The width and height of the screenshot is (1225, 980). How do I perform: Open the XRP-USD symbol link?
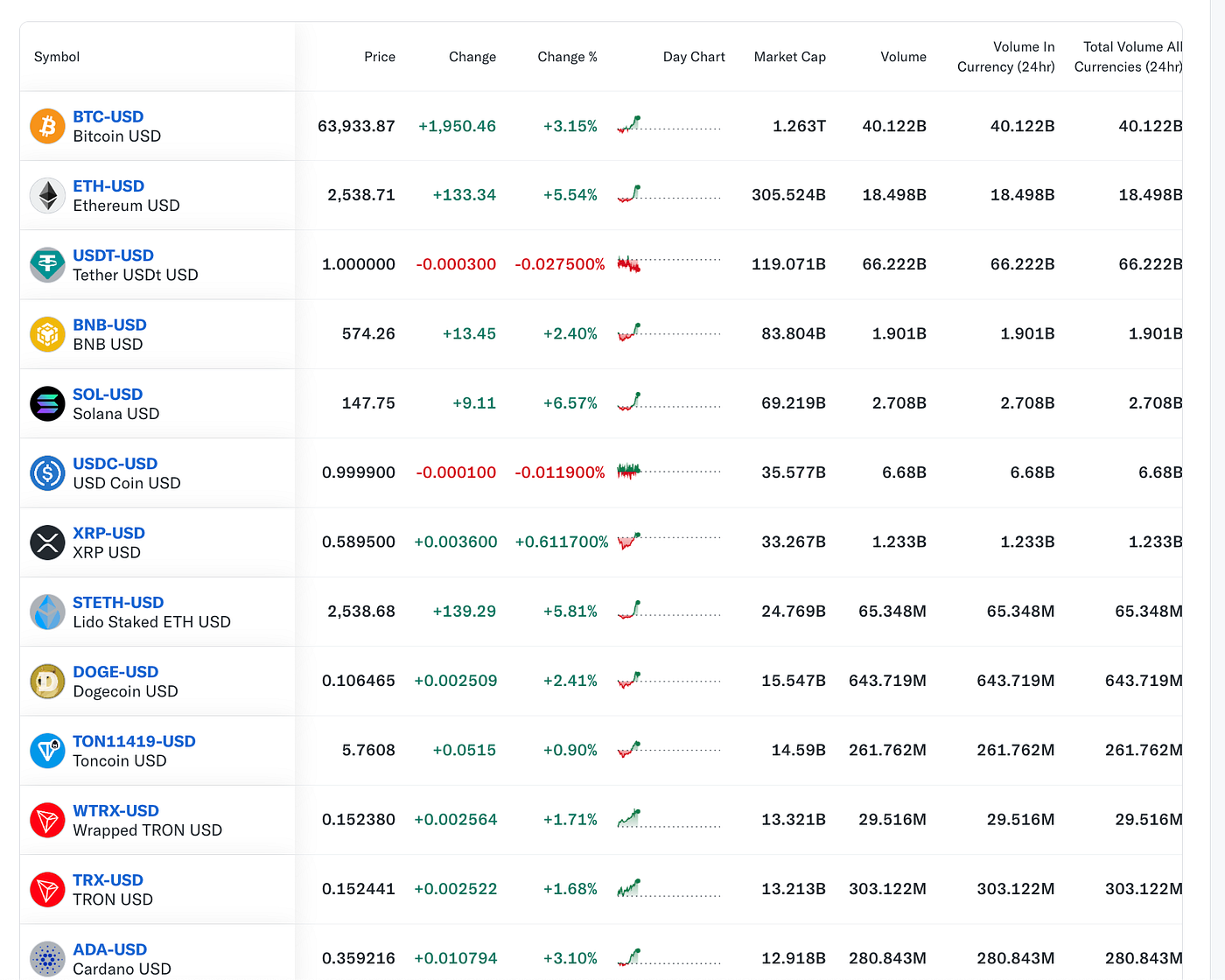point(108,533)
